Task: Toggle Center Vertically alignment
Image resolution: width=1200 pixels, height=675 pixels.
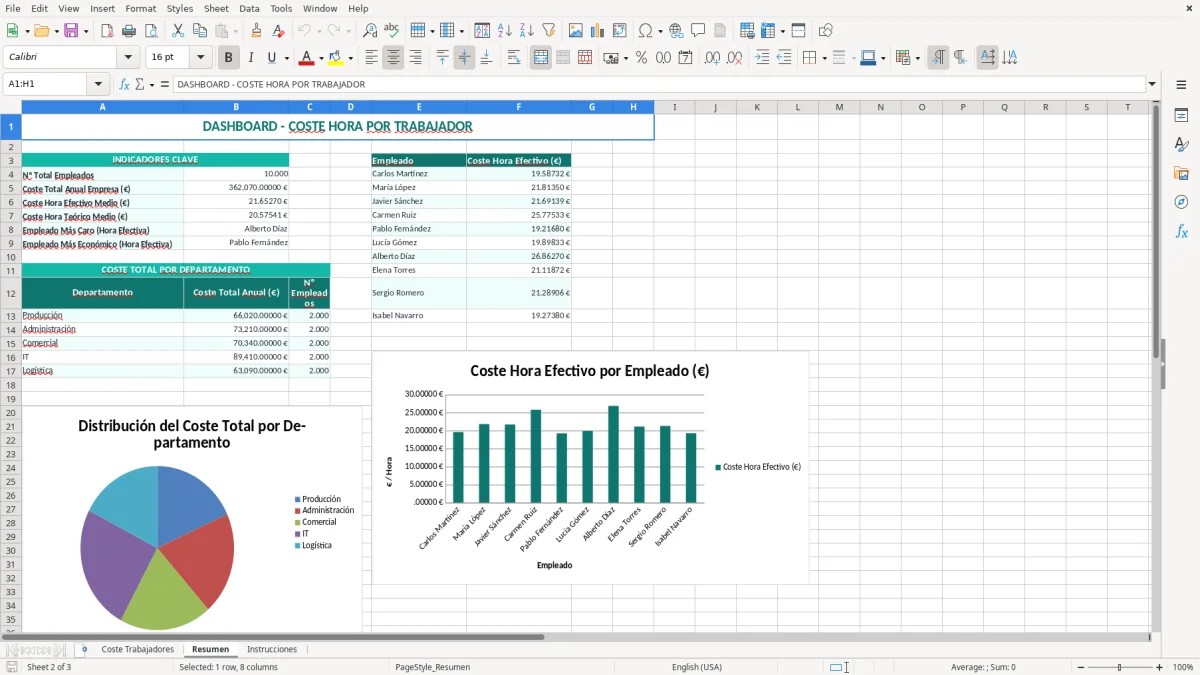Action: 464,58
